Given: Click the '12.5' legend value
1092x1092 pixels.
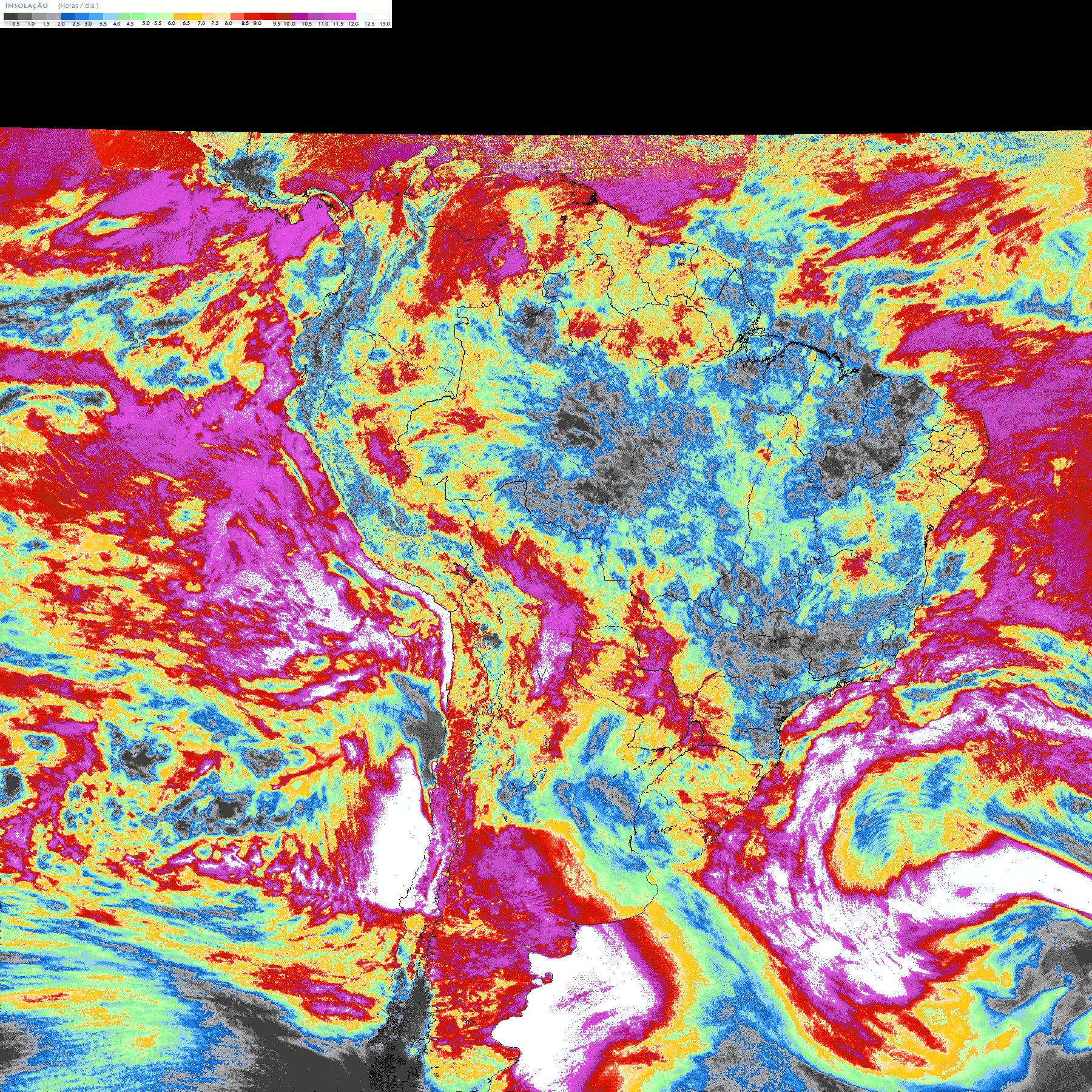Looking at the screenshot, I should click(x=369, y=24).
